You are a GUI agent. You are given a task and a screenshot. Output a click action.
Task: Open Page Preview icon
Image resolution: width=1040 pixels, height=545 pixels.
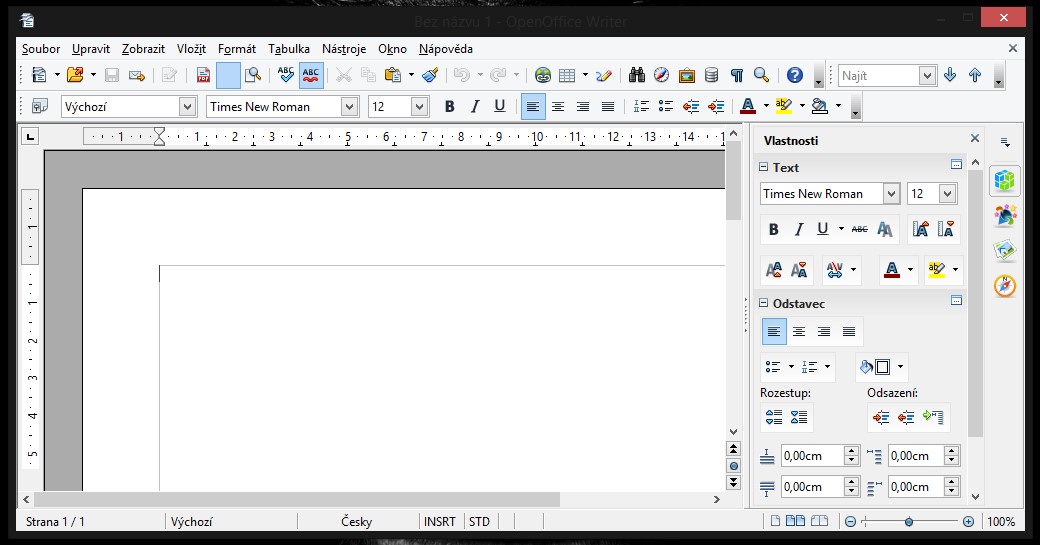[x=253, y=76]
